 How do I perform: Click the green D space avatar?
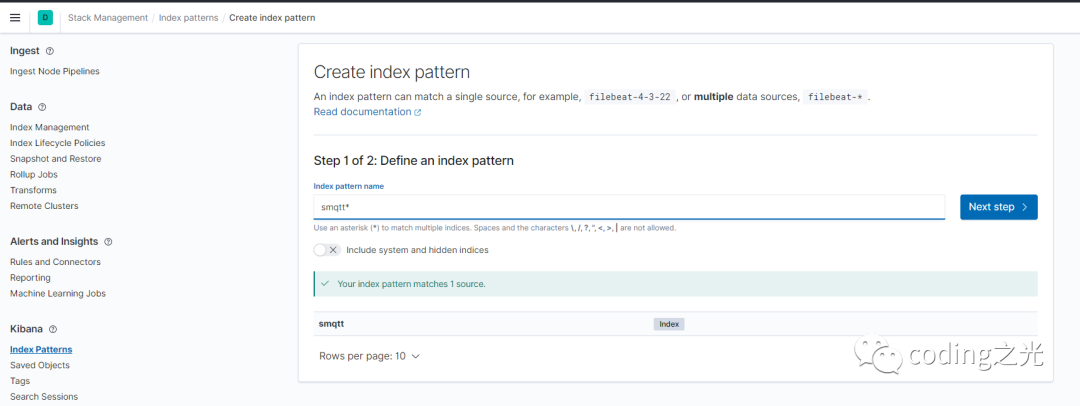click(x=45, y=18)
